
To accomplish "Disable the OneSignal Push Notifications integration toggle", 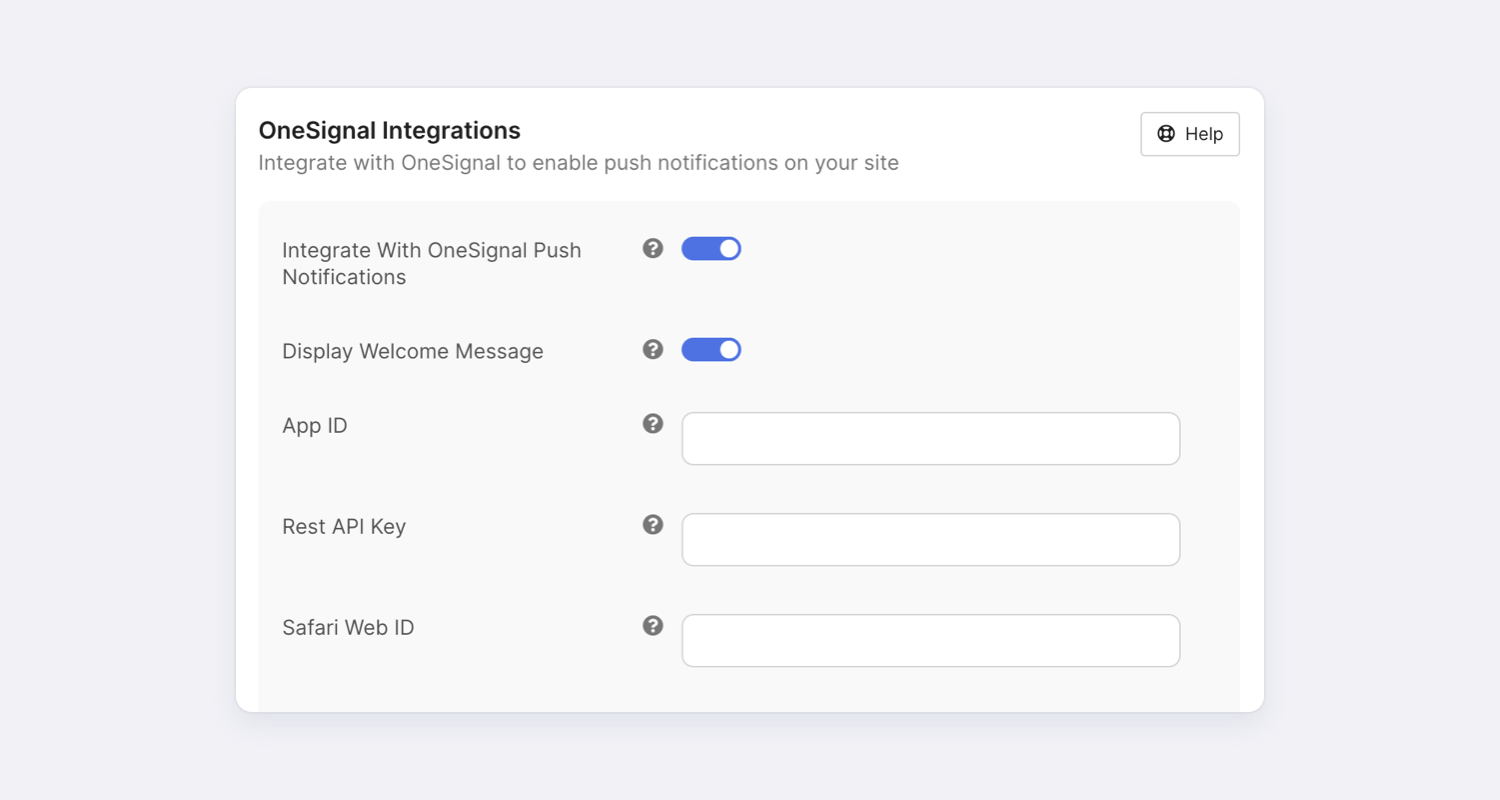I will tap(711, 249).
